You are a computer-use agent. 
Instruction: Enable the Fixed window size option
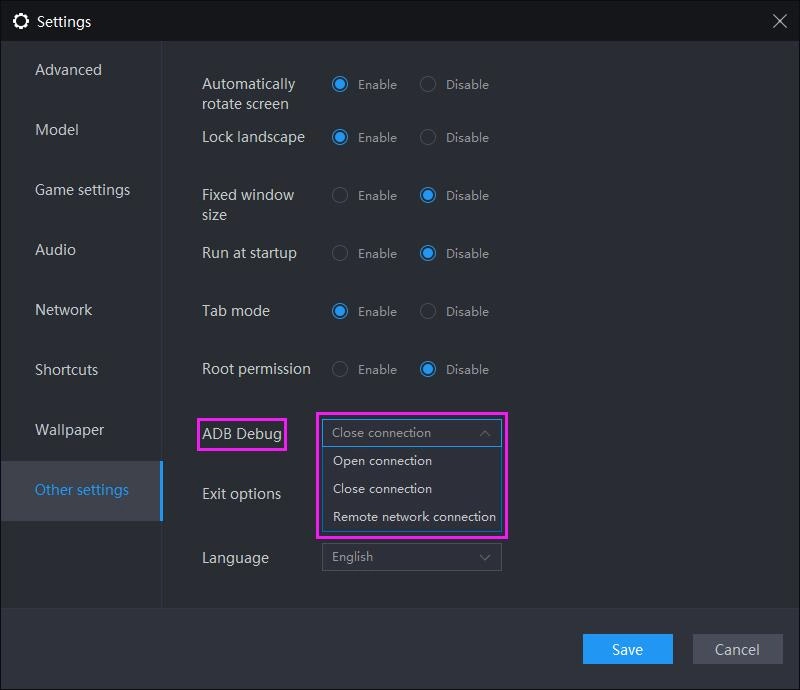[x=340, y=195]
